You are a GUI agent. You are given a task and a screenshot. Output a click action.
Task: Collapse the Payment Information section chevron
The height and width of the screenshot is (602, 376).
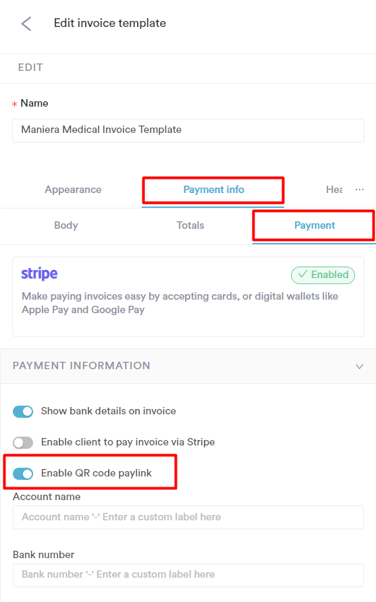click(x=359, y=366)
